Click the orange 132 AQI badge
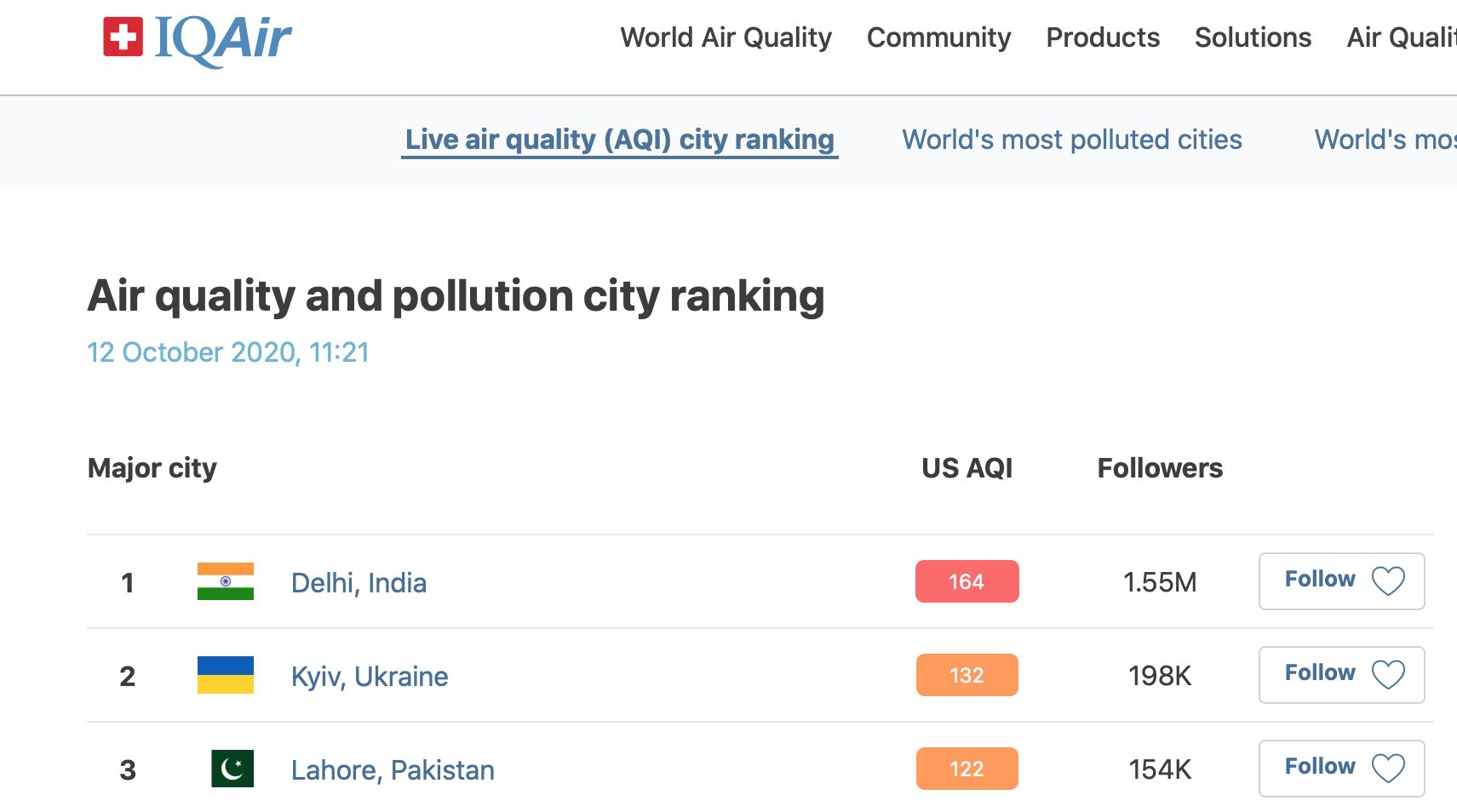The image size is (1457, 812). pos(967,675)
